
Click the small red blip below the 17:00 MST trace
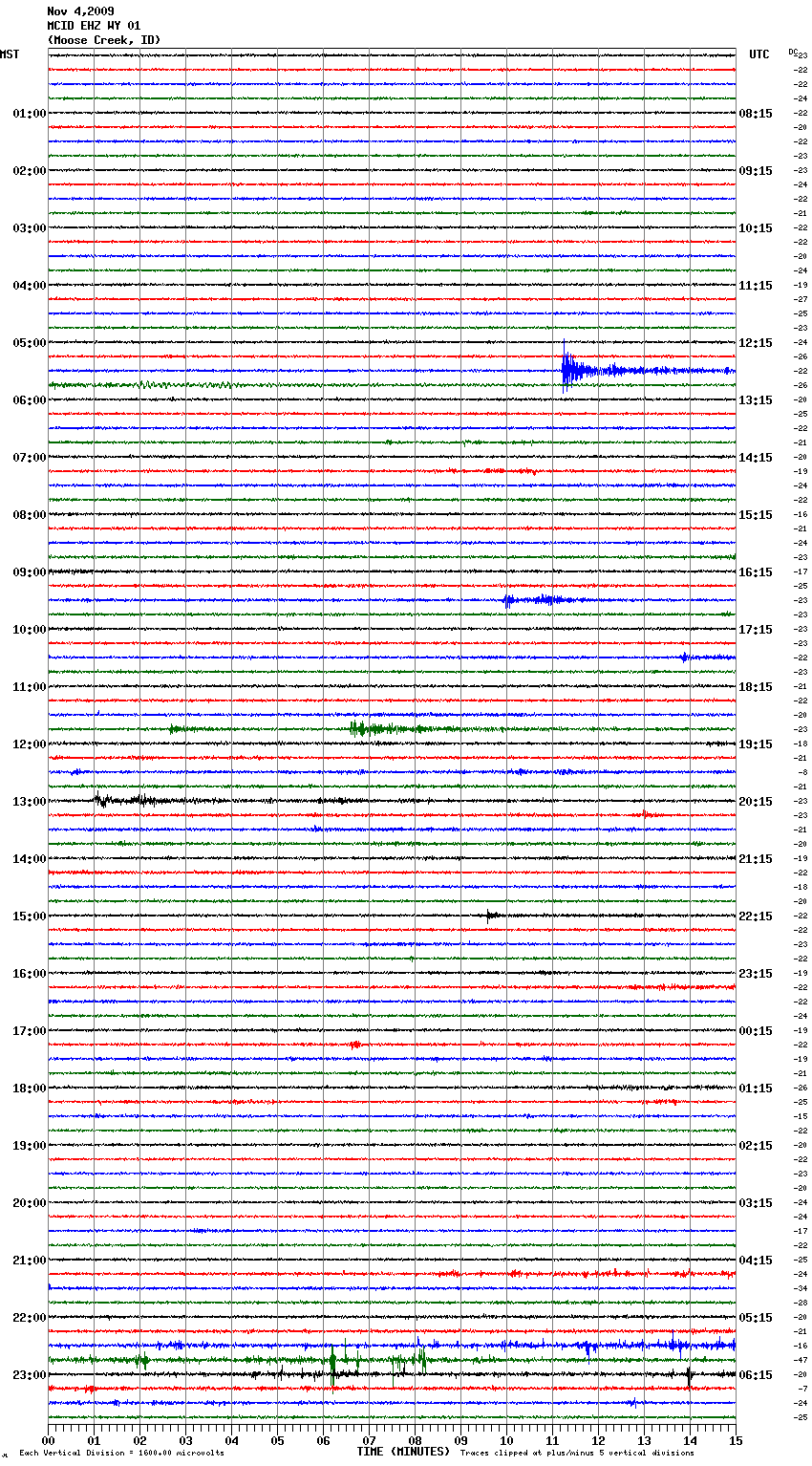(x=354, y=1045)
